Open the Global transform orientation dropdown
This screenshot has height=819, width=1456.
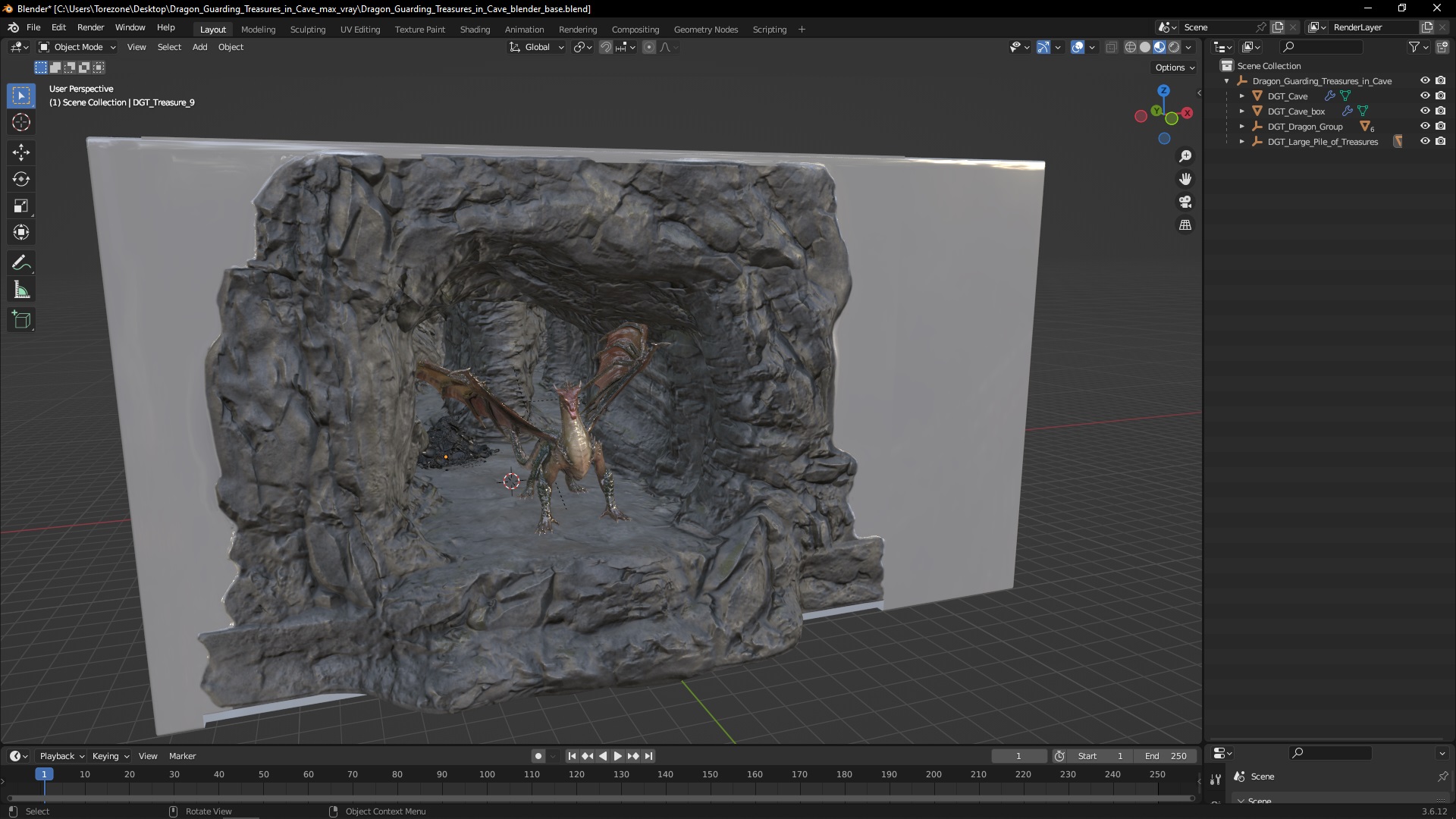(537, 47)
